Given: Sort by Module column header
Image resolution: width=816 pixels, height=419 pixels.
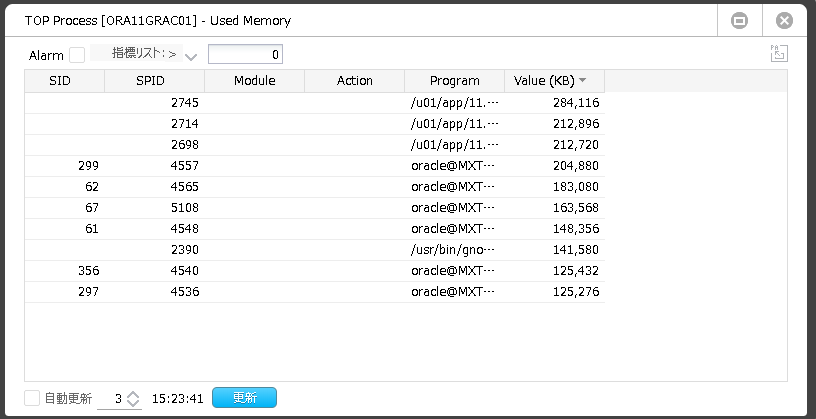Looking at the screenshot, I should pos(254,81).
